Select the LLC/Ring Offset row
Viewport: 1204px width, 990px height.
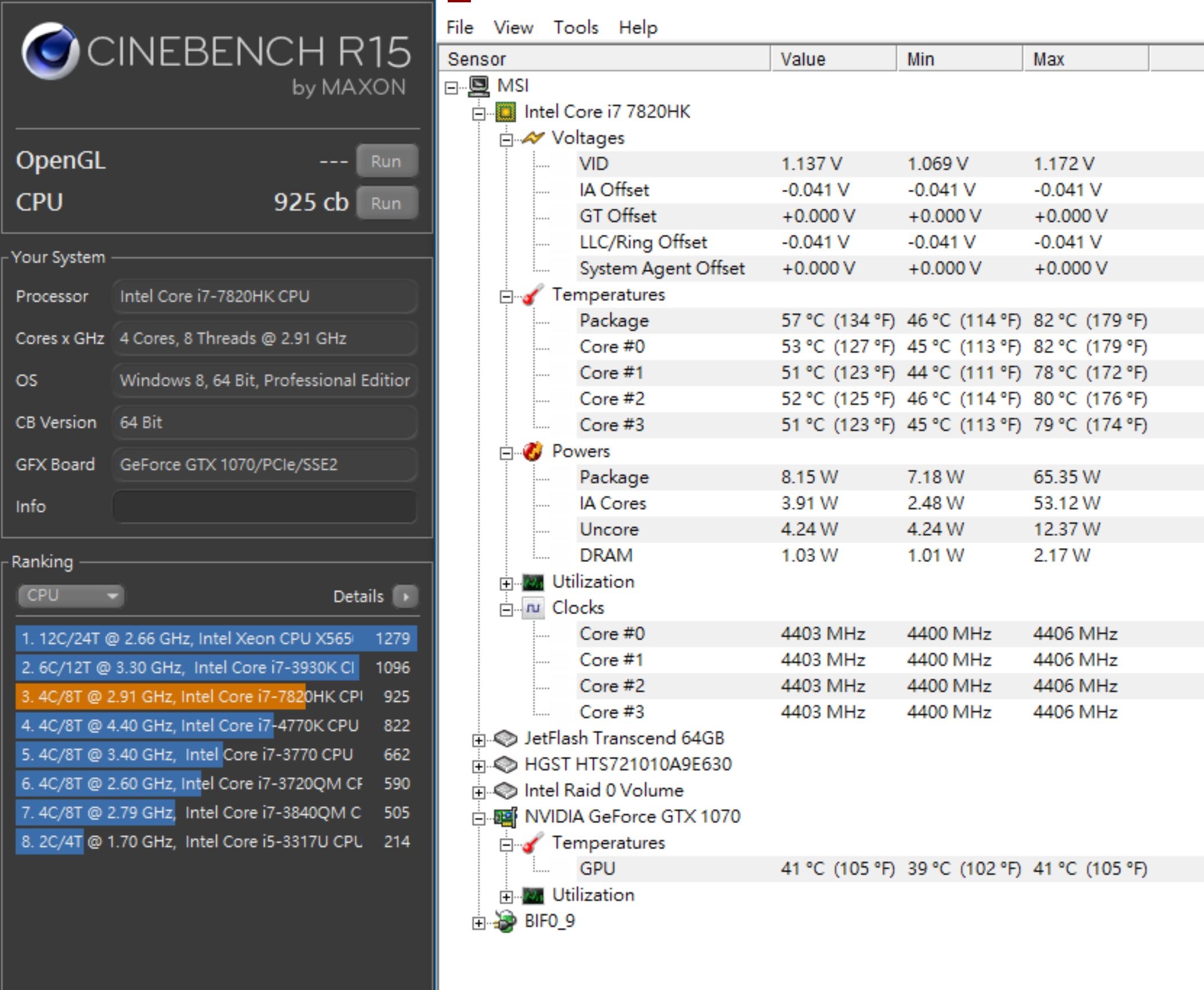890,242
